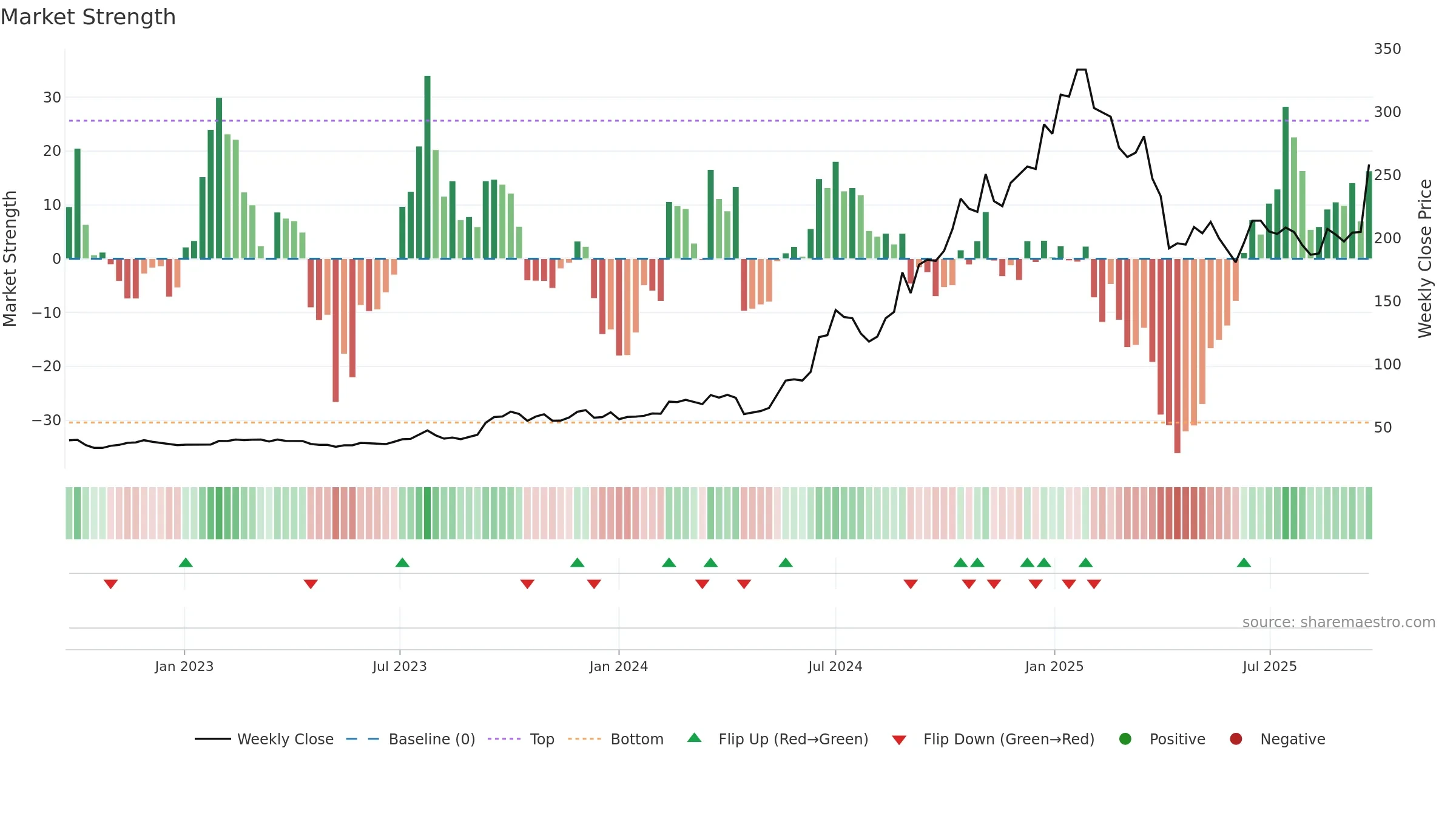This screenshot has width=1456, height=819.
Task: Click the tallest green strength bar above the Top line
Action: pos(427,167)
